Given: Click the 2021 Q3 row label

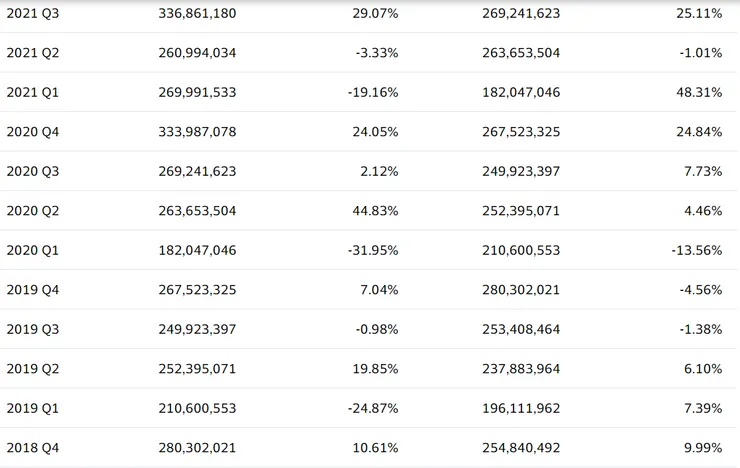Looking at the screenshot, I should tap(33, 13).
